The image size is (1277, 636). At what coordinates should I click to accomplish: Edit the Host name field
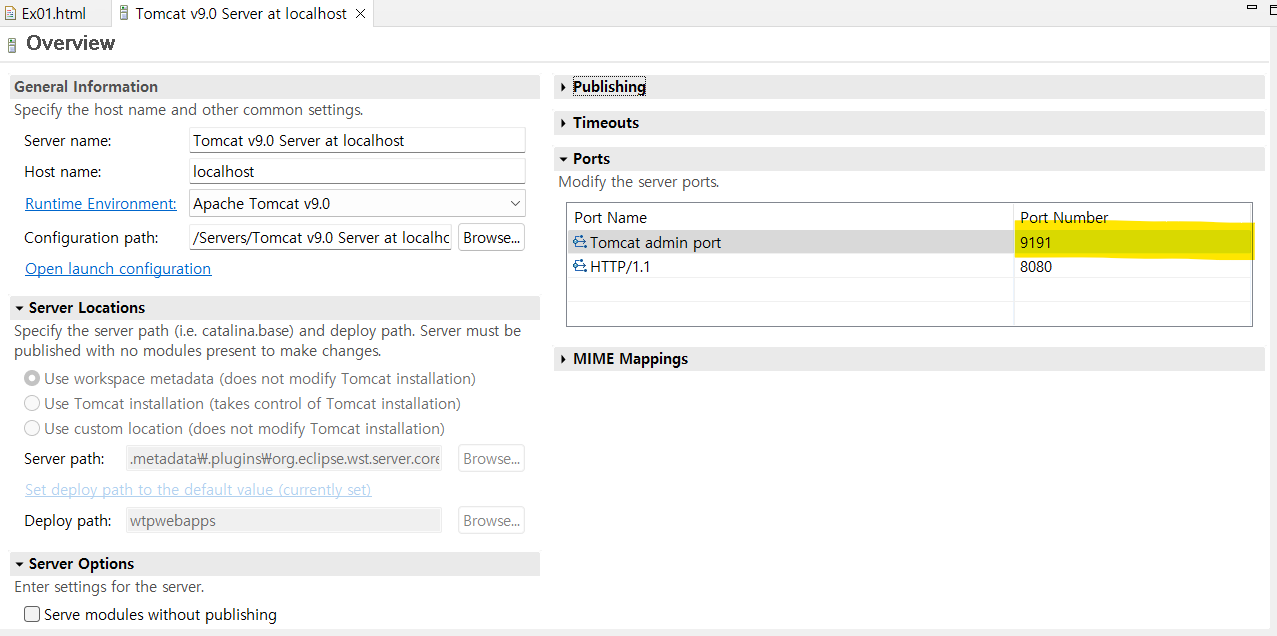(x=357, y=172)
